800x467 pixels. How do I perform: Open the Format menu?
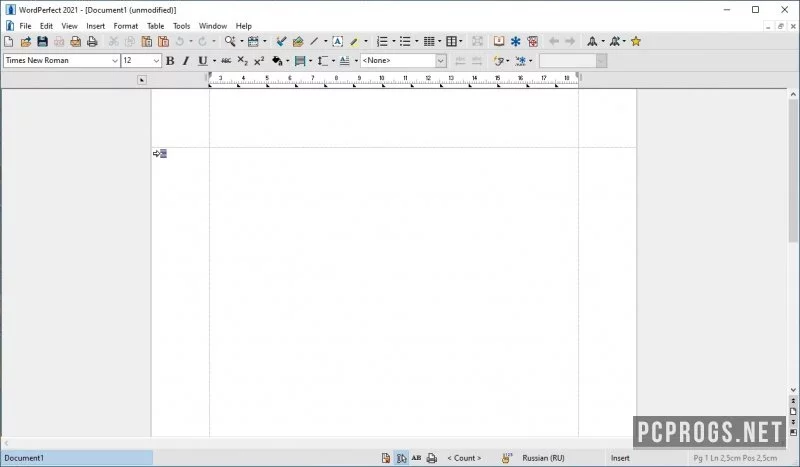tap(126, 26)
